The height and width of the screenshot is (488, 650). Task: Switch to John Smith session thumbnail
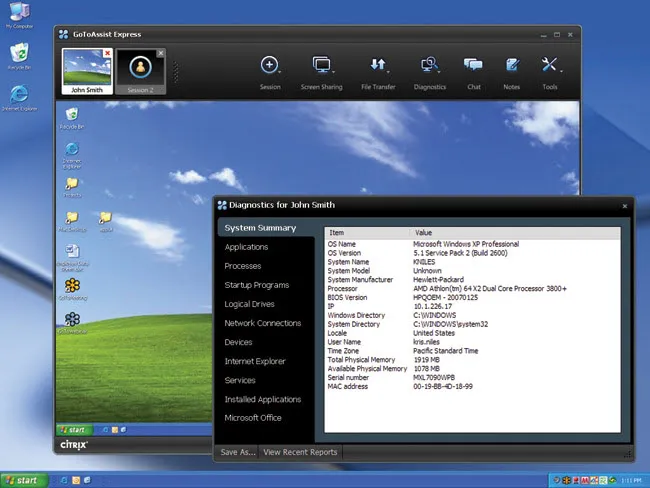click(87, 71)
